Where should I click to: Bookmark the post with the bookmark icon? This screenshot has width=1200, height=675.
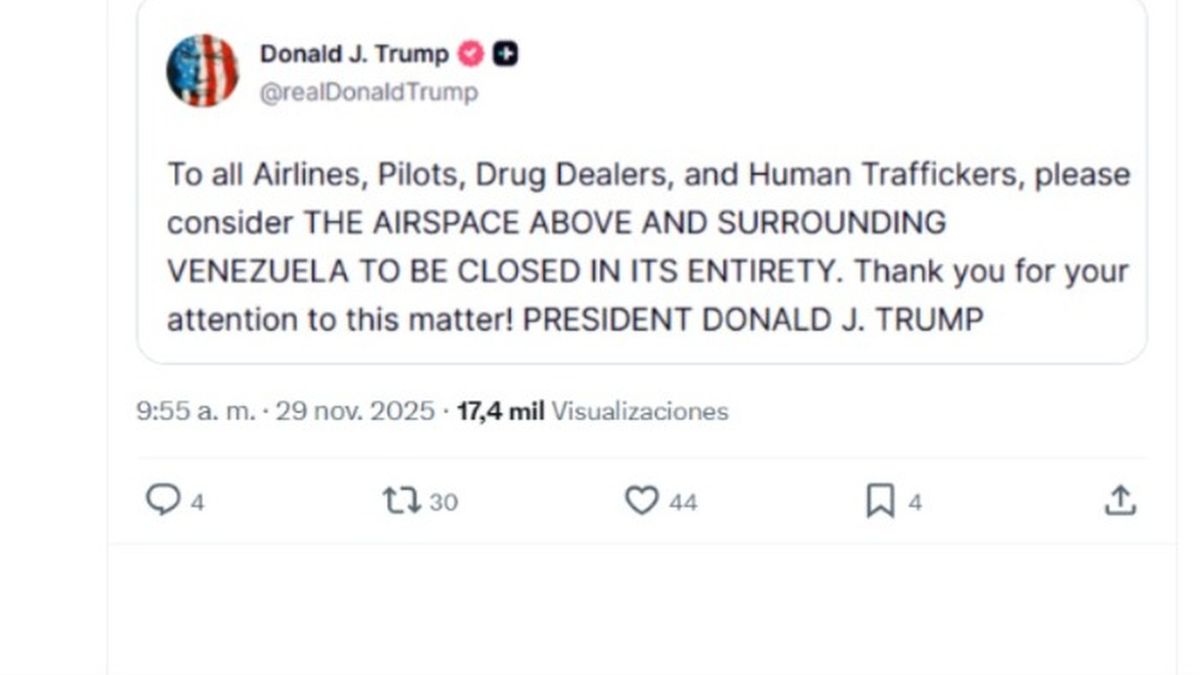click(x=880, y=501)
